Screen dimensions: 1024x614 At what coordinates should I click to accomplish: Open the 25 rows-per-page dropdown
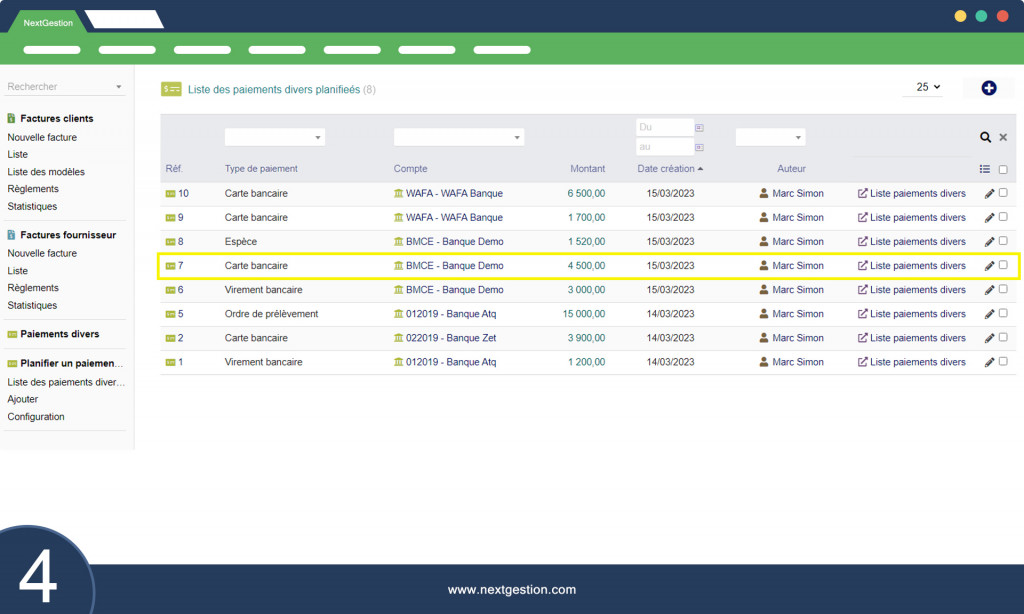(x=928, y=87)
